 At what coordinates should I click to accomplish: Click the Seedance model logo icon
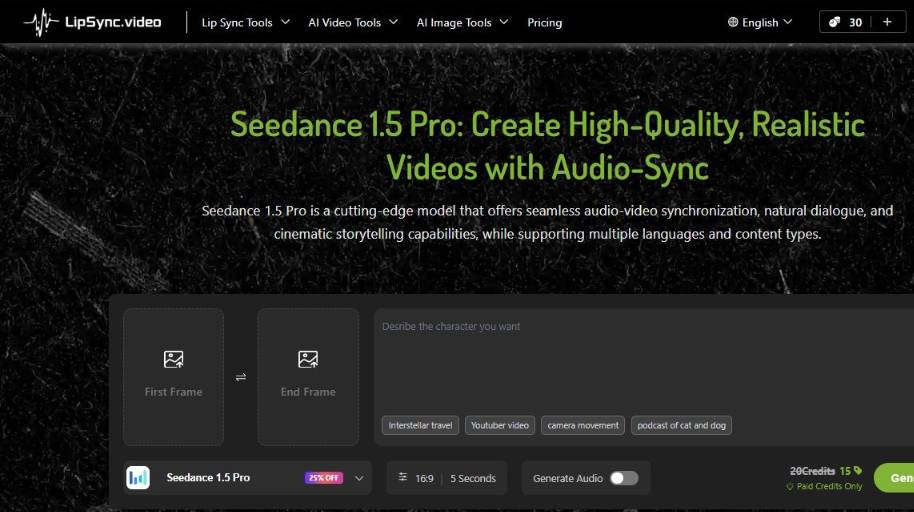point(138,478)
